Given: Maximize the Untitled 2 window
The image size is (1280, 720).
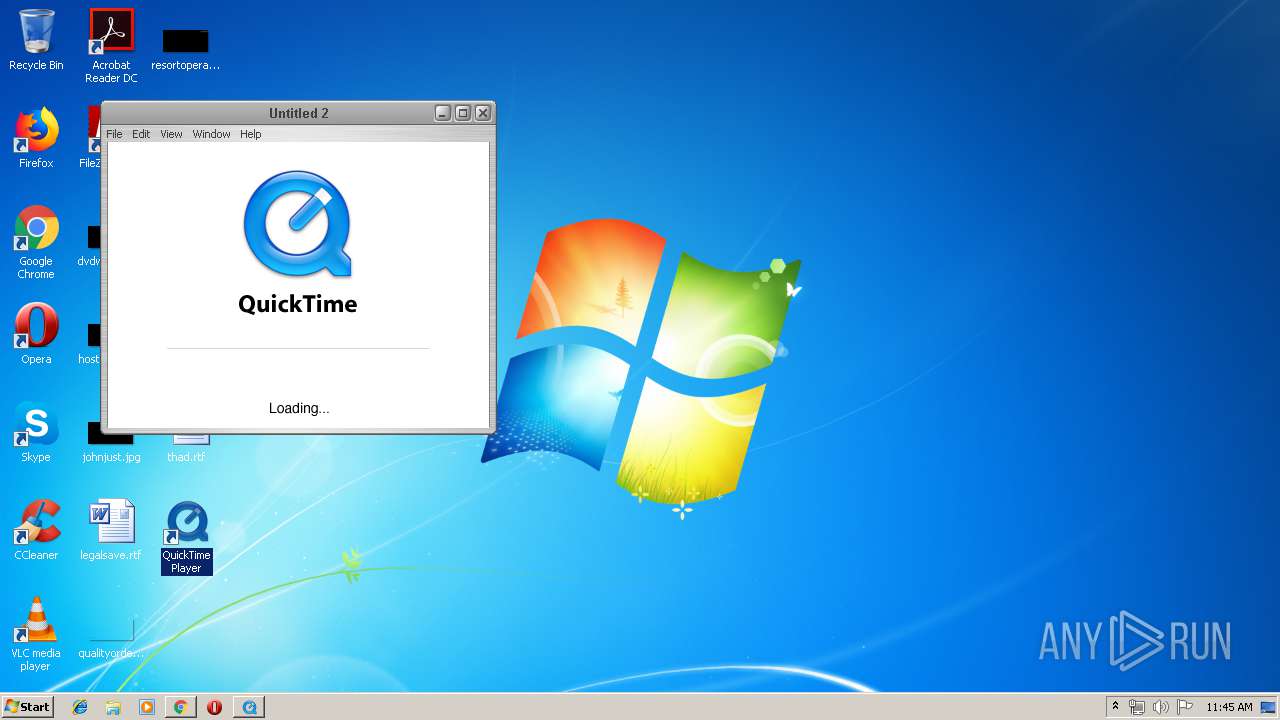Looking at the screenshot, I should (x=463, y=113).
